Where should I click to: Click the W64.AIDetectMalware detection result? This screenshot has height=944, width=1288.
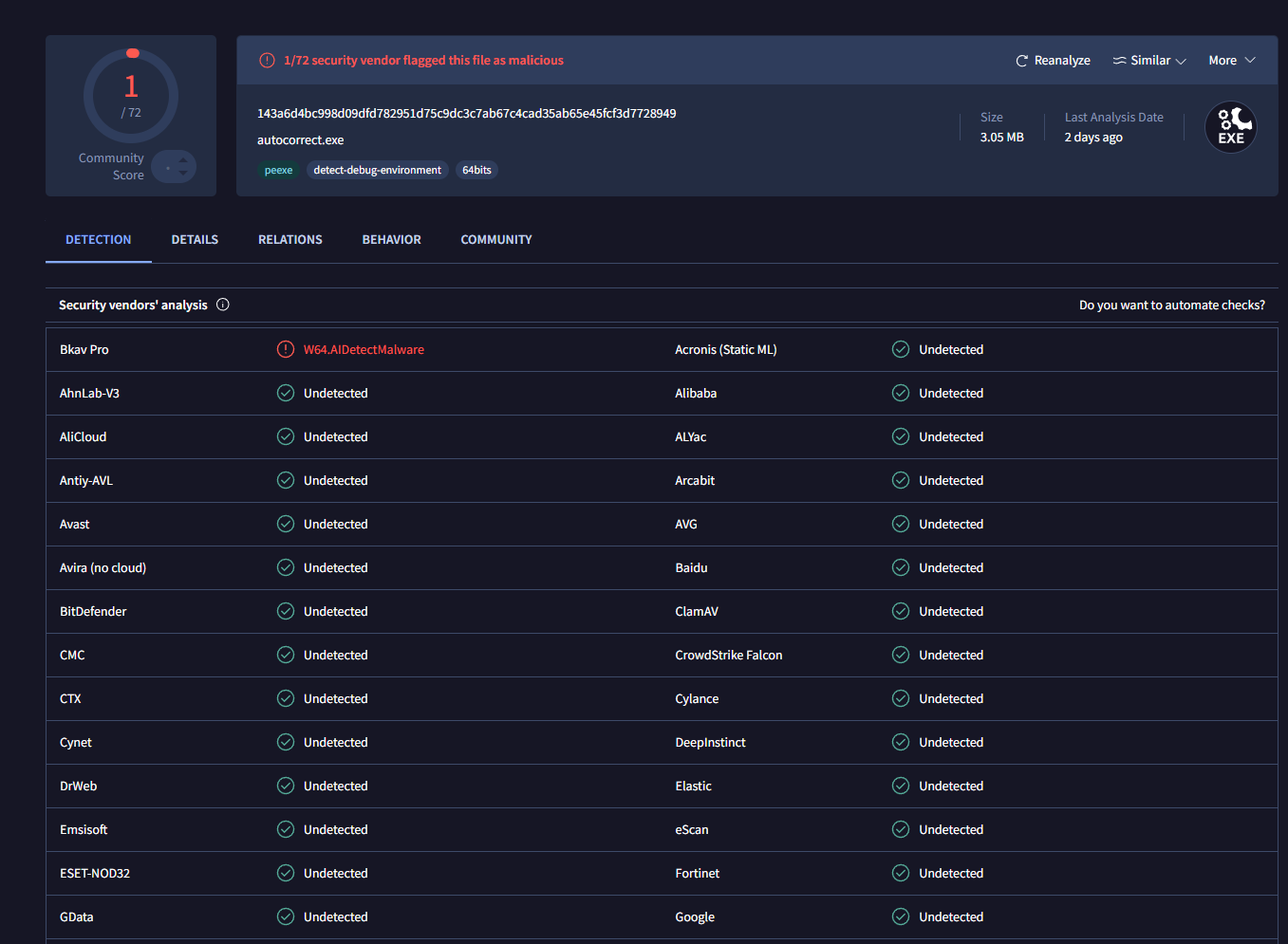(x=364, y=350)
